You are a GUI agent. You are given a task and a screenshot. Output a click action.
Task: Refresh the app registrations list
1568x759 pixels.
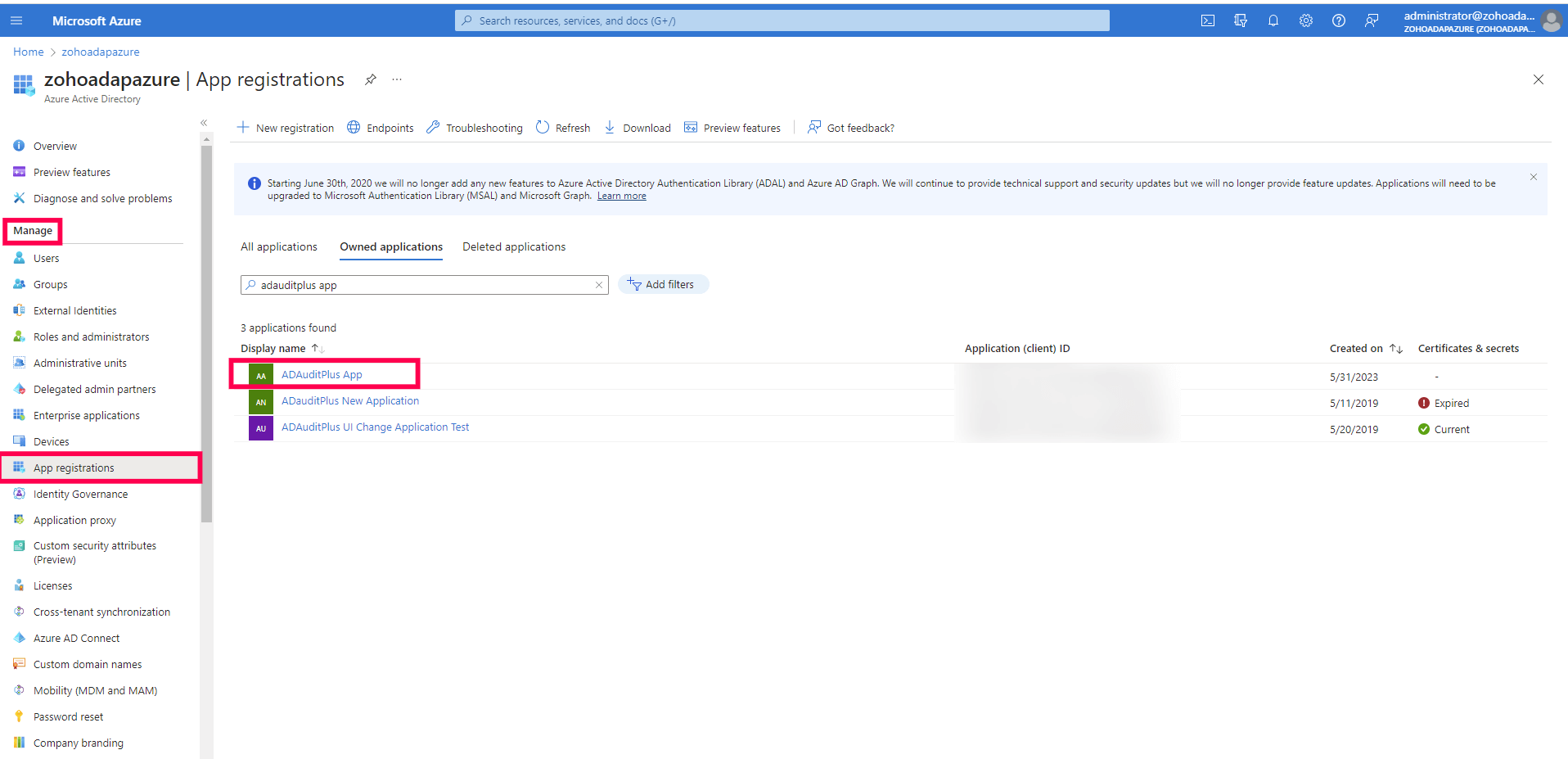[x=562, y=128]
